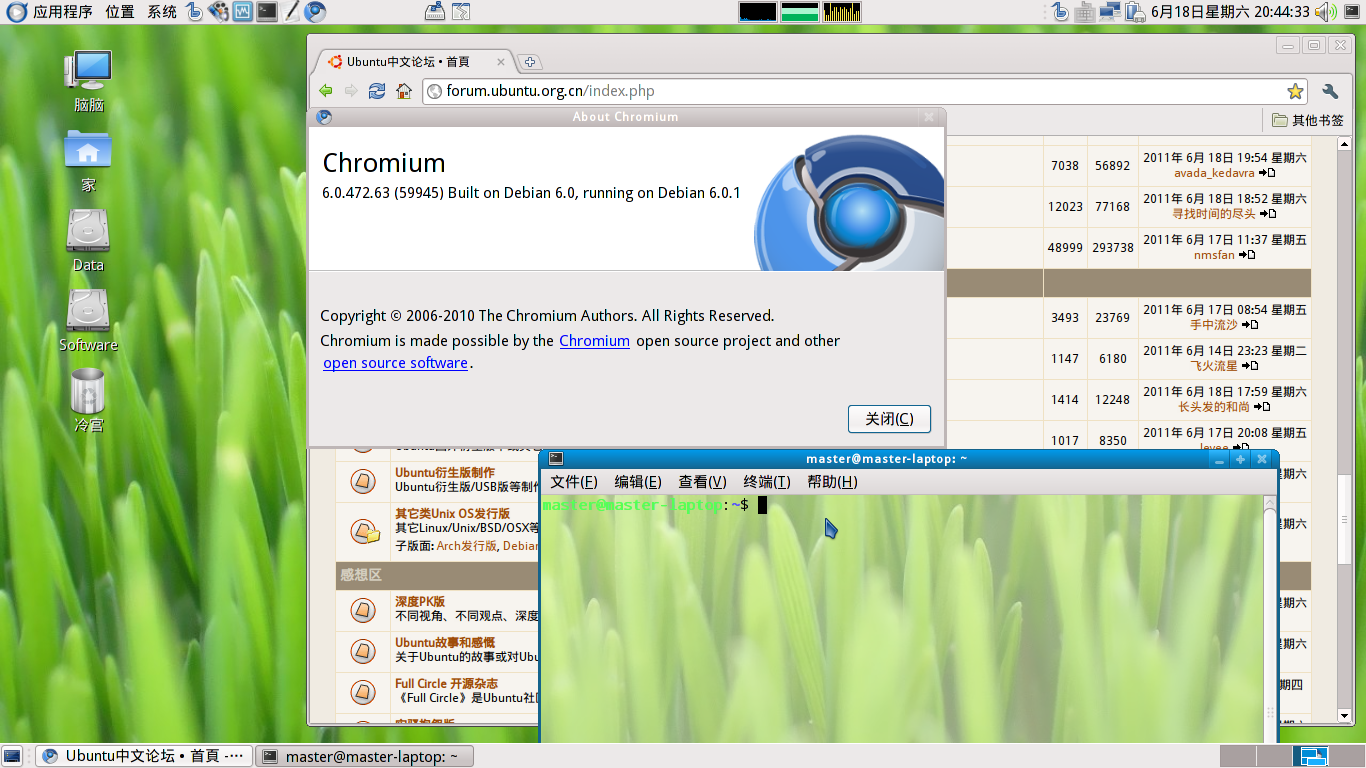Click the green memory monitor graph

799,12
